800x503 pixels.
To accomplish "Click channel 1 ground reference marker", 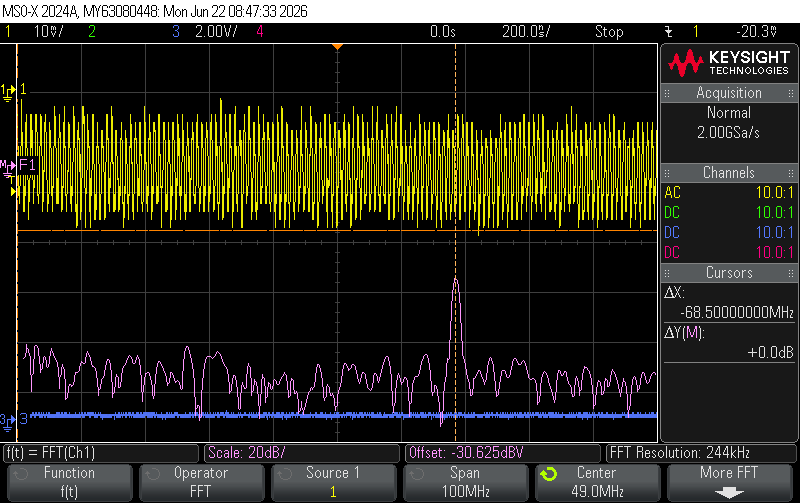I will (8, 92).
